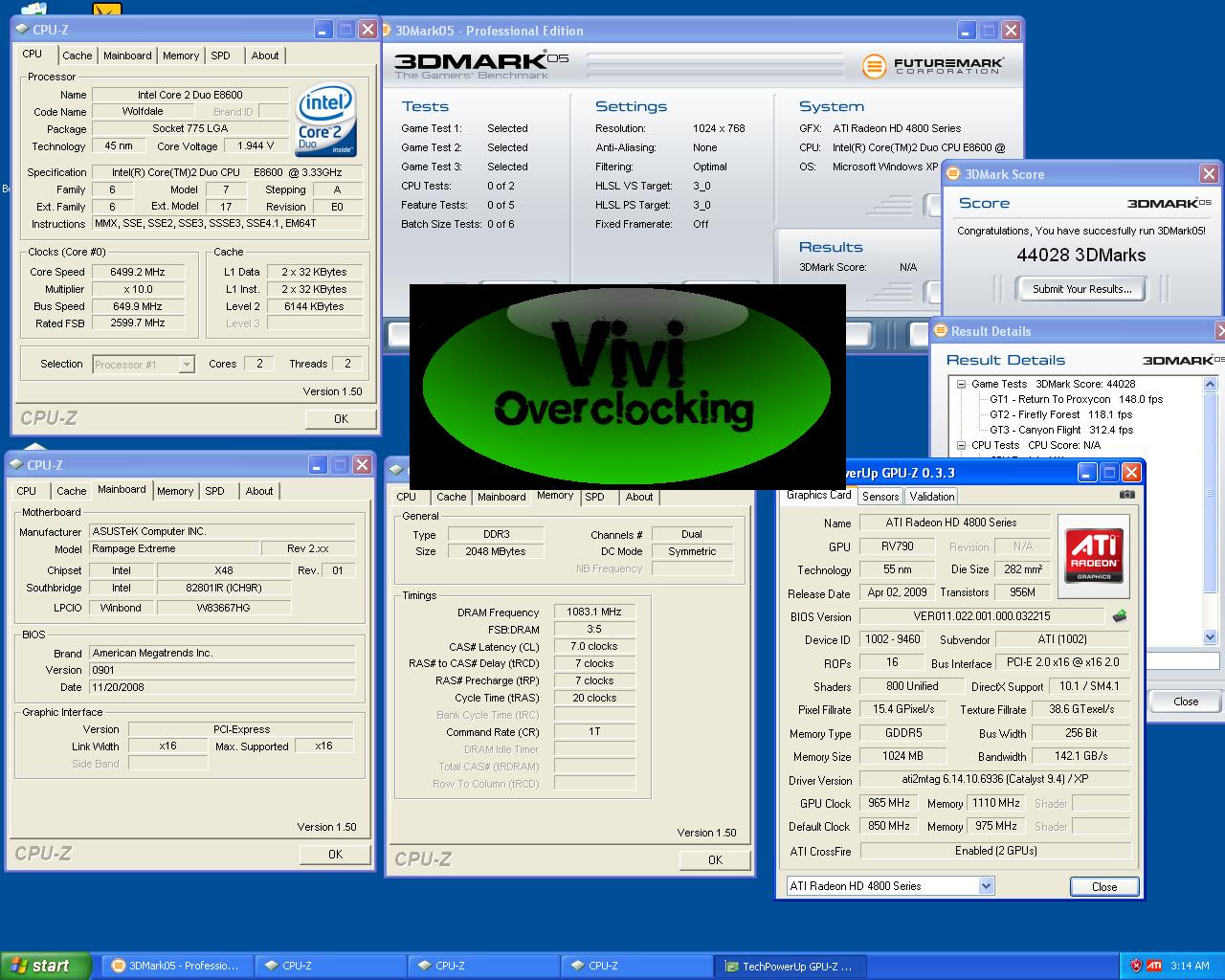Collapse the CPU Tests tree node
Image resolution: width=1225 pixels, height=980 pixels.
[961, 445]
